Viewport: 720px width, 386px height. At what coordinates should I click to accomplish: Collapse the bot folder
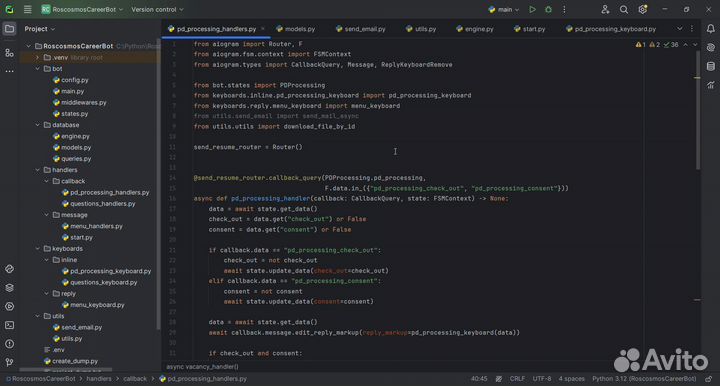pos(38,69)
